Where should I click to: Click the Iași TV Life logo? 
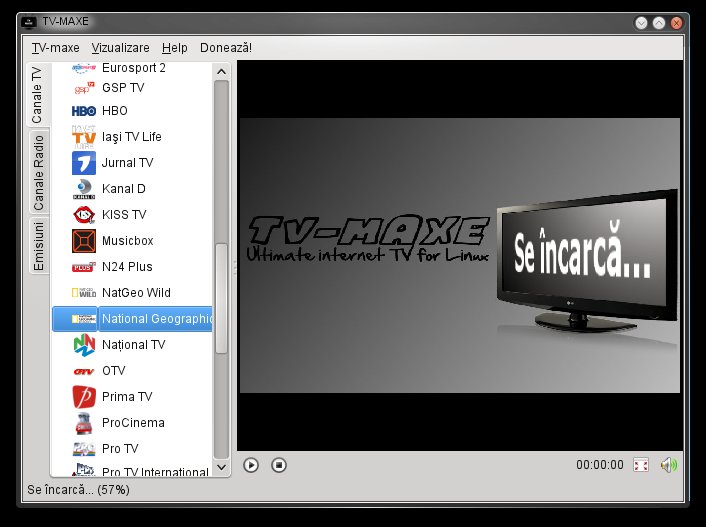click(84, 137)
